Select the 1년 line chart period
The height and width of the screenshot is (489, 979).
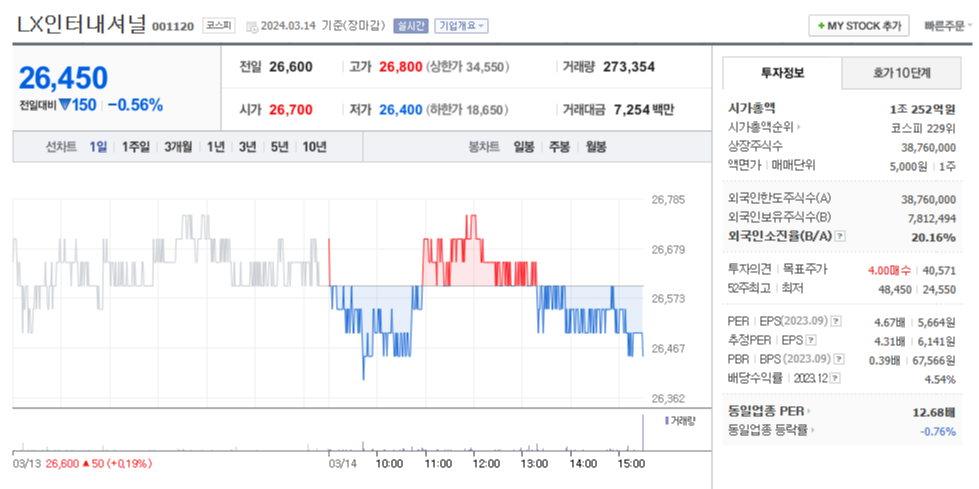coord(215,147)
